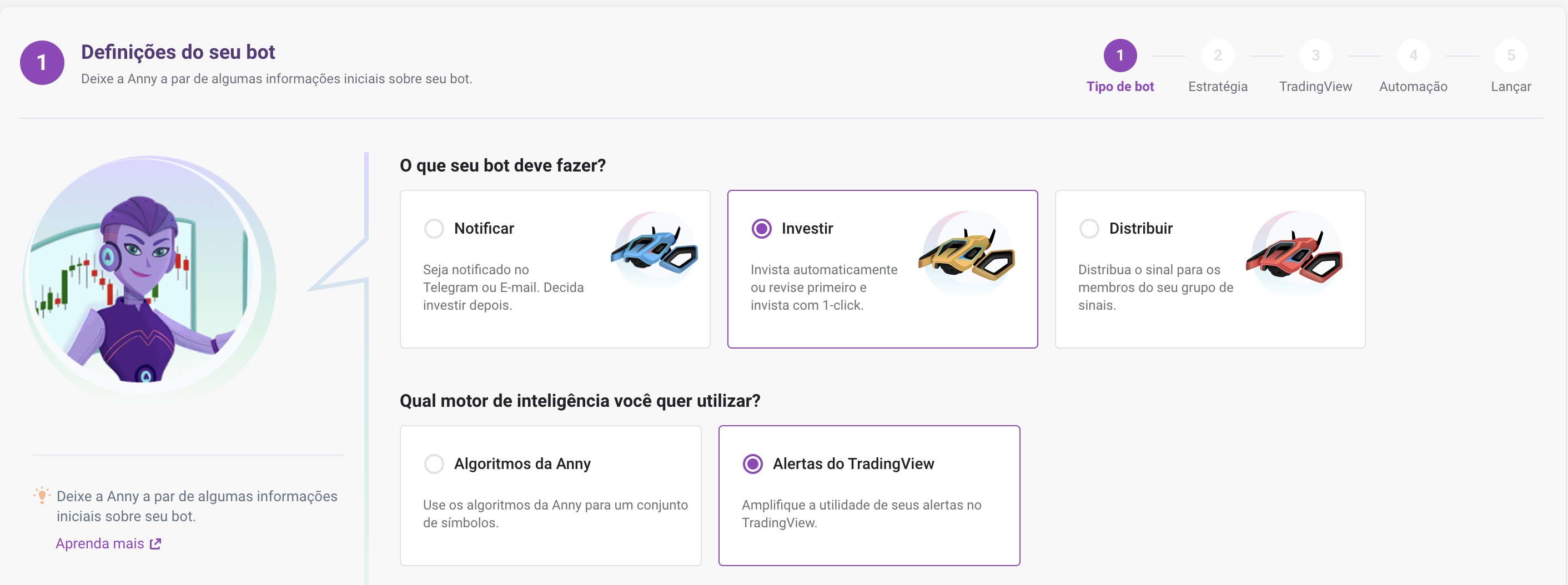This screenshot has height=585, width=1568.
Task: Choose the Algoritmos da Anny radio option
Action: point(434,464)
